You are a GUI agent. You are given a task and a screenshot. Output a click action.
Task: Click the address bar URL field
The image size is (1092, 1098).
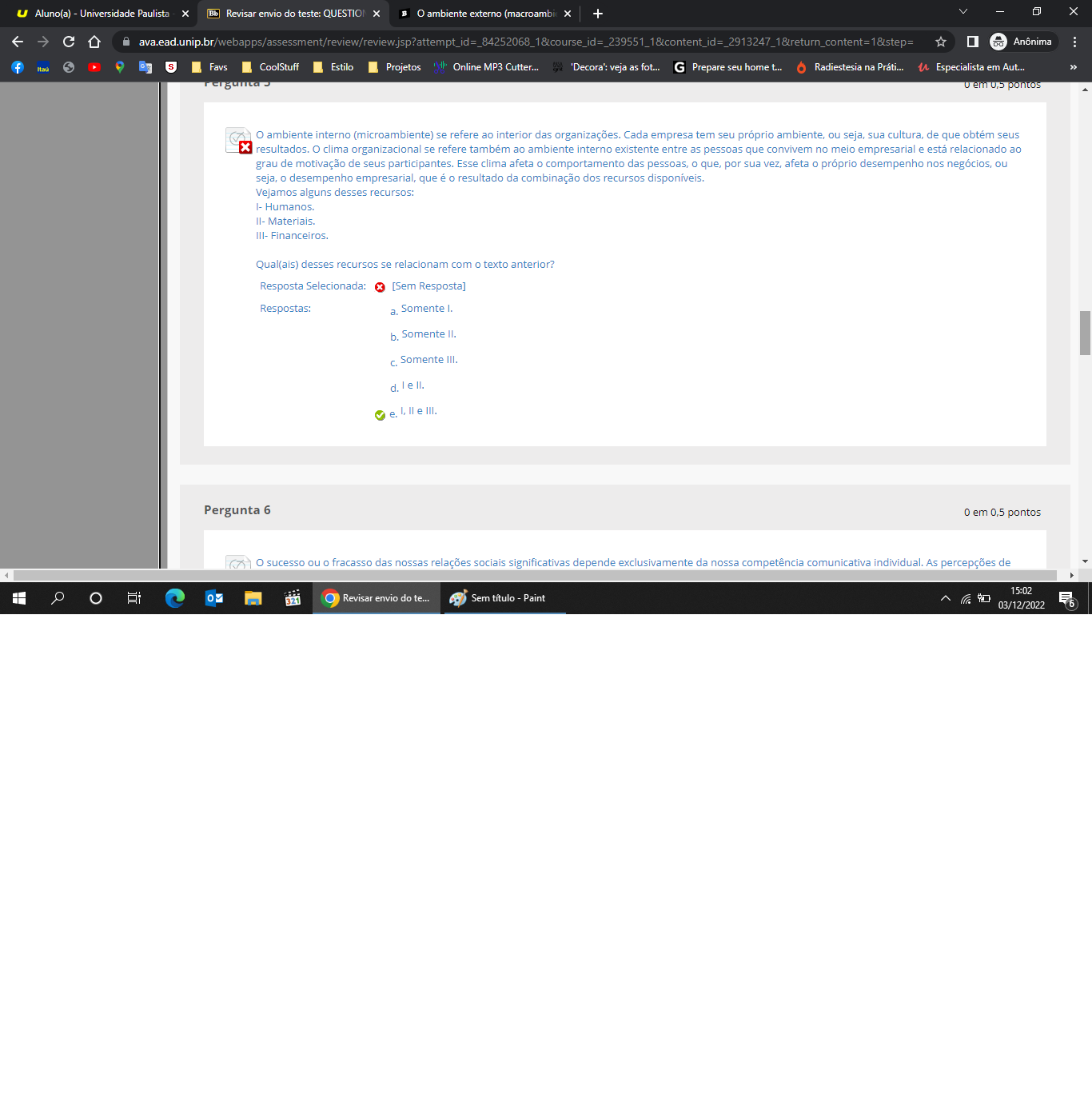(525, 42)
